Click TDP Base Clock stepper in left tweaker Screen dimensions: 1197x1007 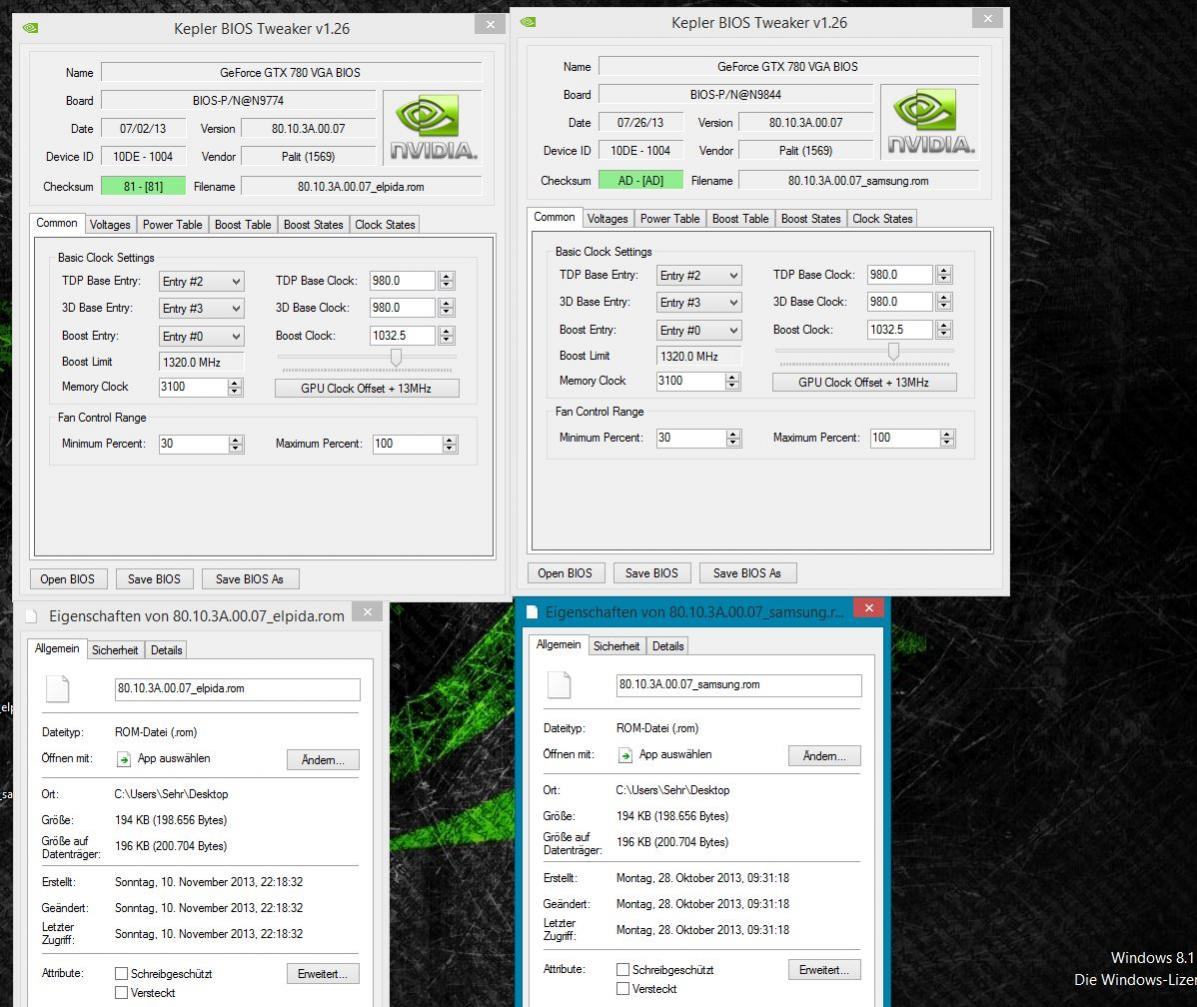pyautogui.click(x=447, y=281)
